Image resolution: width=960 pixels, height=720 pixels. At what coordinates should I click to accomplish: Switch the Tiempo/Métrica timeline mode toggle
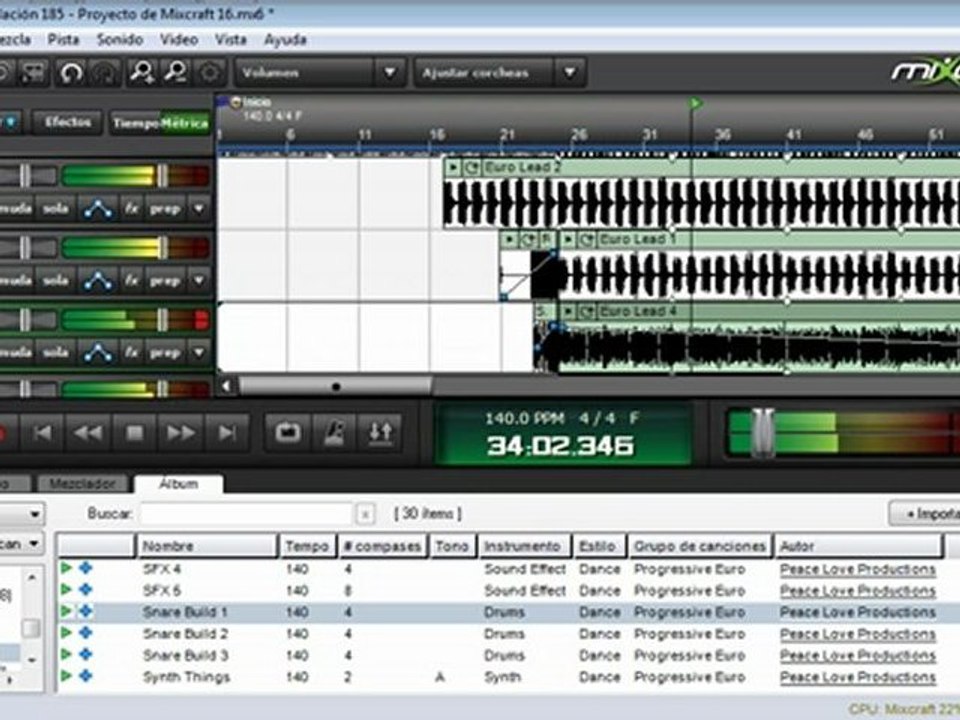[160, 123]
